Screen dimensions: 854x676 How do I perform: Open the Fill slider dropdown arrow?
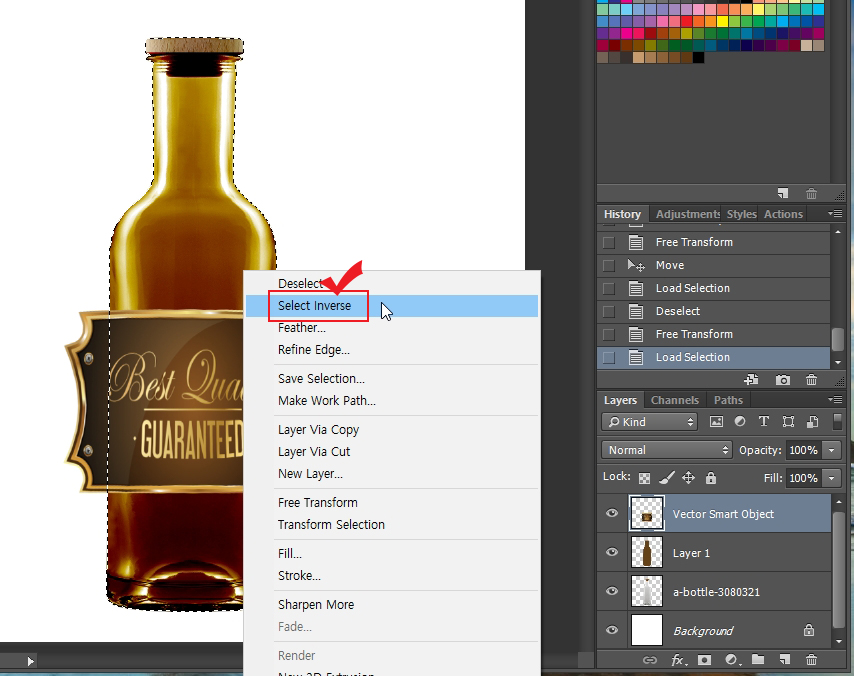[831, 478]
